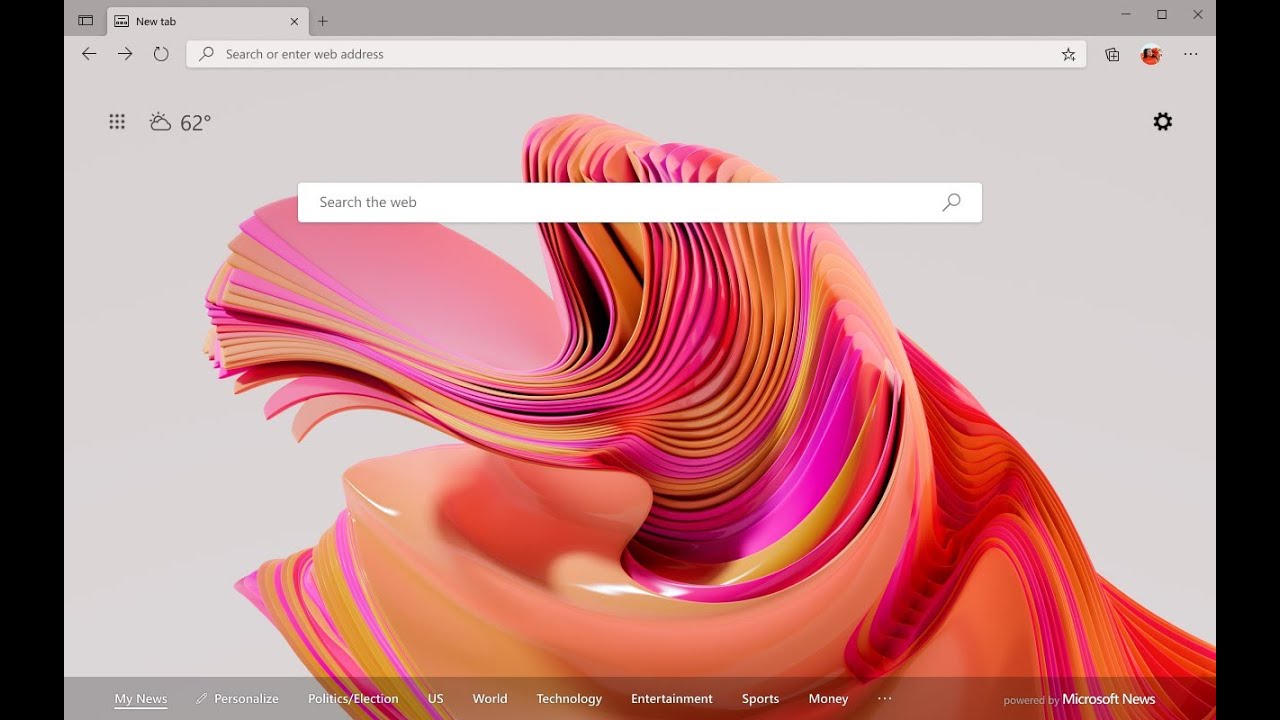
Task: Open the vertical tabs panel icon
Action: pyautogui.click(x=86, y=21)
